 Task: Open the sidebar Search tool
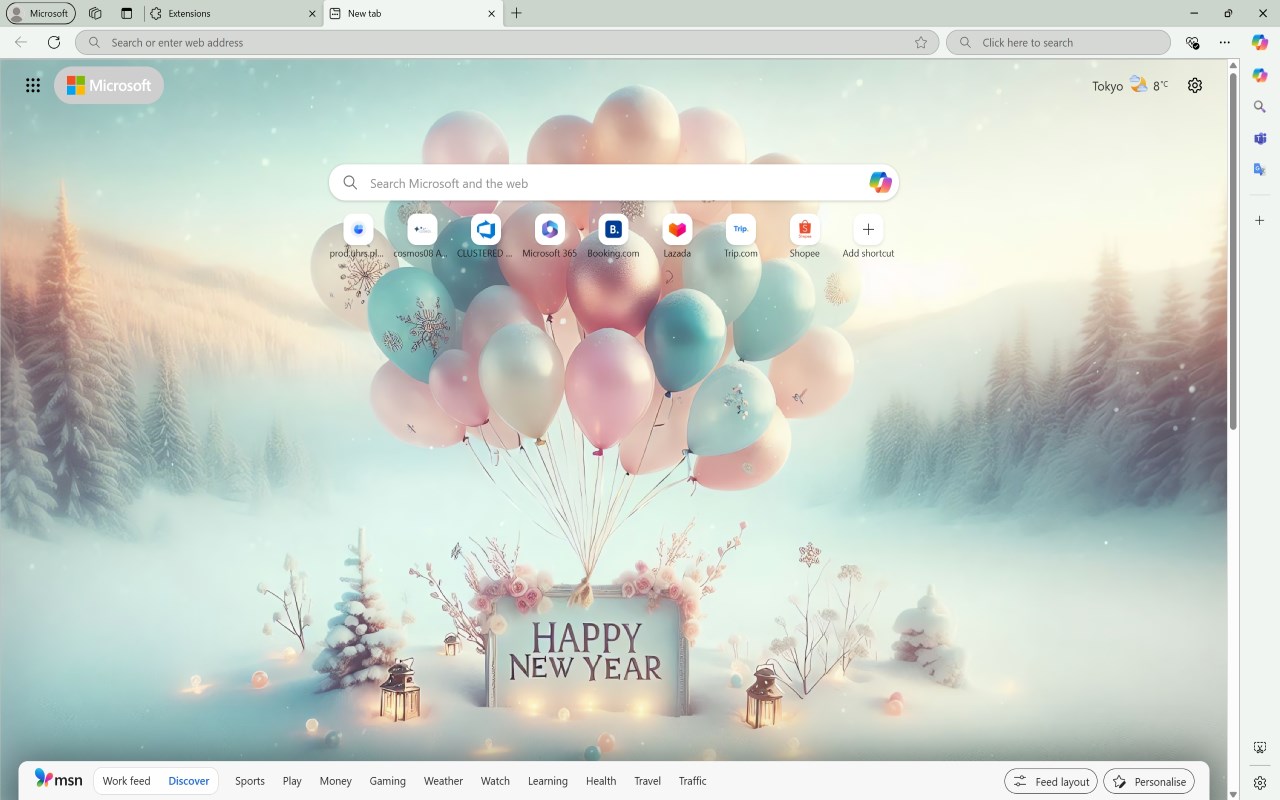1260,107
